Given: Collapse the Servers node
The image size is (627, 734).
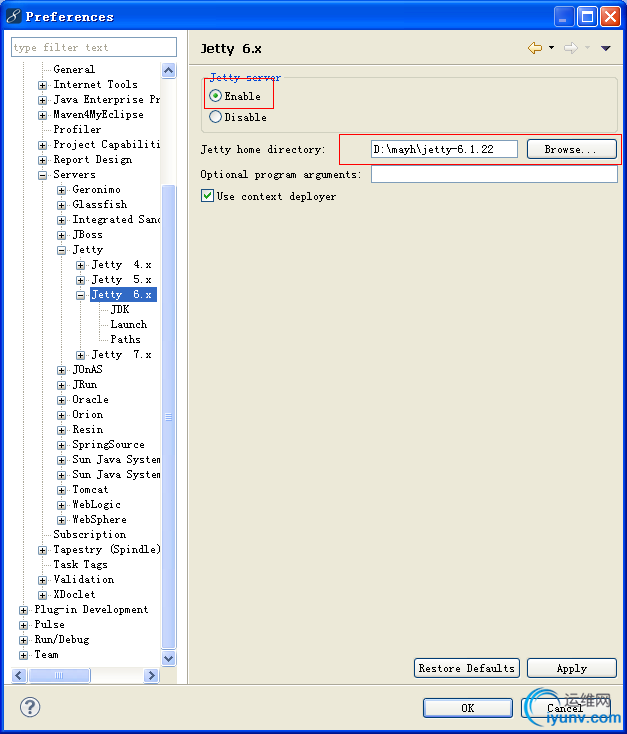Looking at the screenshot, I should pyautogui.click(x=42, y=175).
